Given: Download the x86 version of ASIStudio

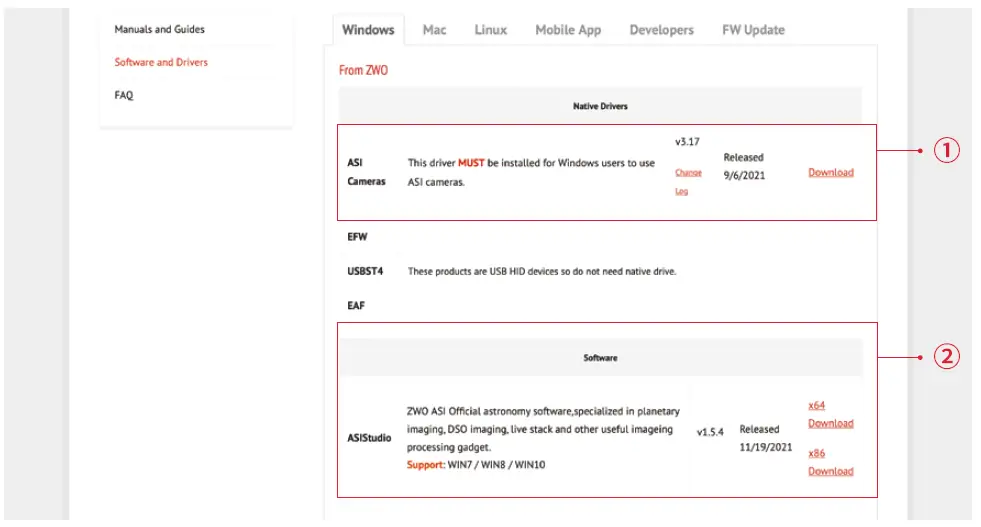Looking at the screenshot, I should 830,462.
